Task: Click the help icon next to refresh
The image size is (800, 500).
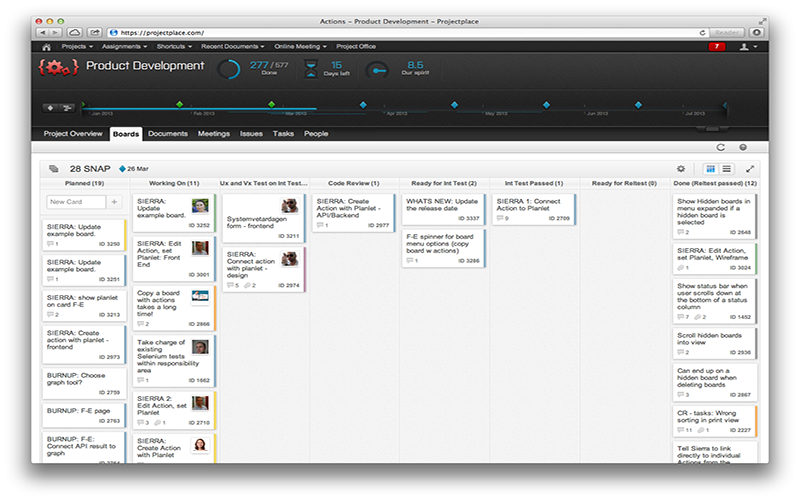Action: [x=742, y=147]
